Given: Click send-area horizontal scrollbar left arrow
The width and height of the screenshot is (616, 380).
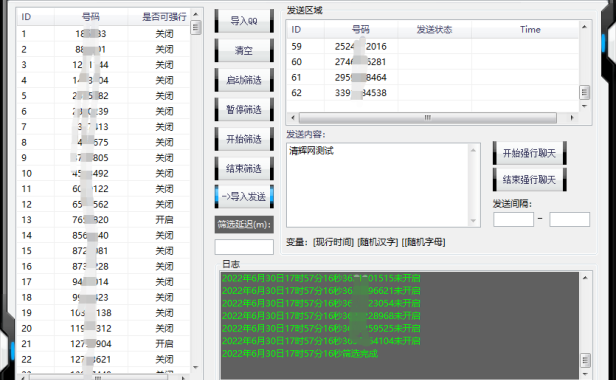Looking at the screenshot, I should pos(293,117).
